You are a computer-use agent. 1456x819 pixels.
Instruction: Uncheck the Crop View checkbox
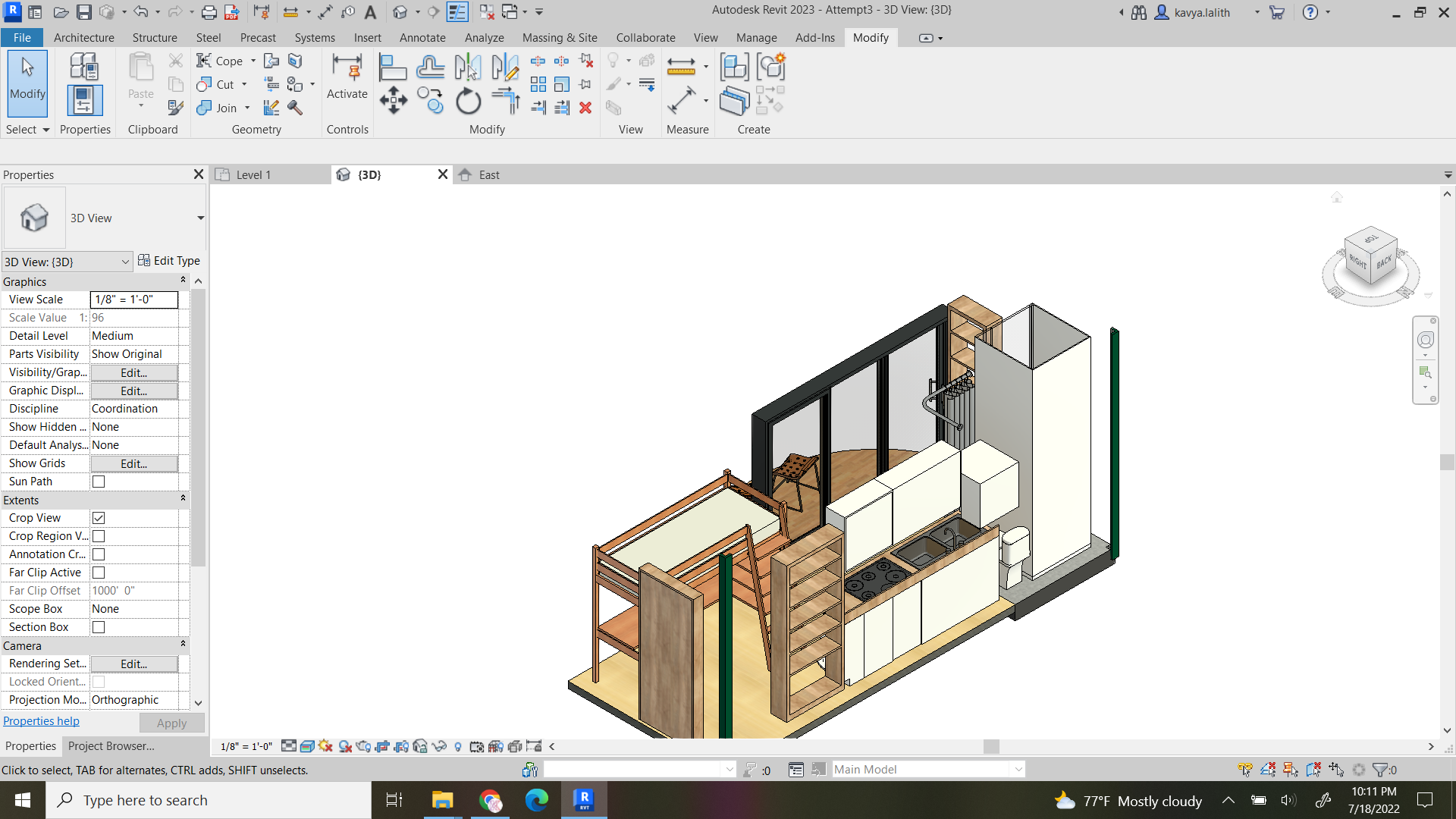pos(99,517)
